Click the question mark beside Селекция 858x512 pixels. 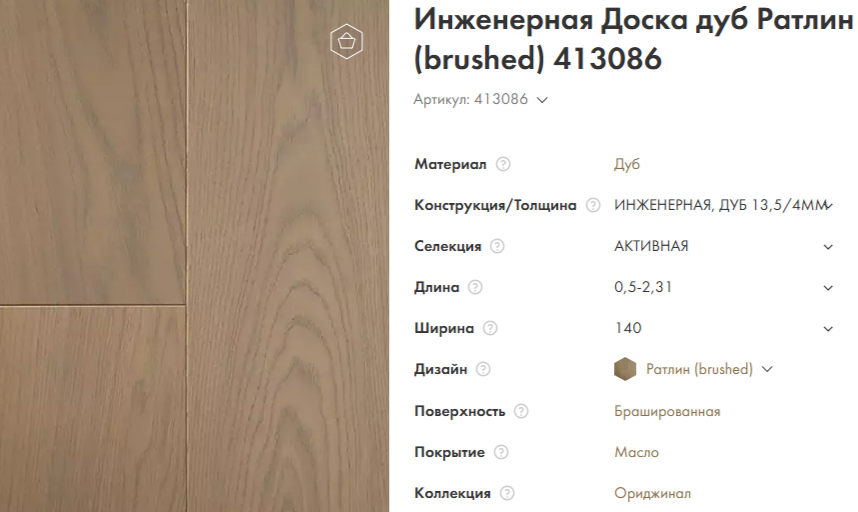click(x=497, y=246)
